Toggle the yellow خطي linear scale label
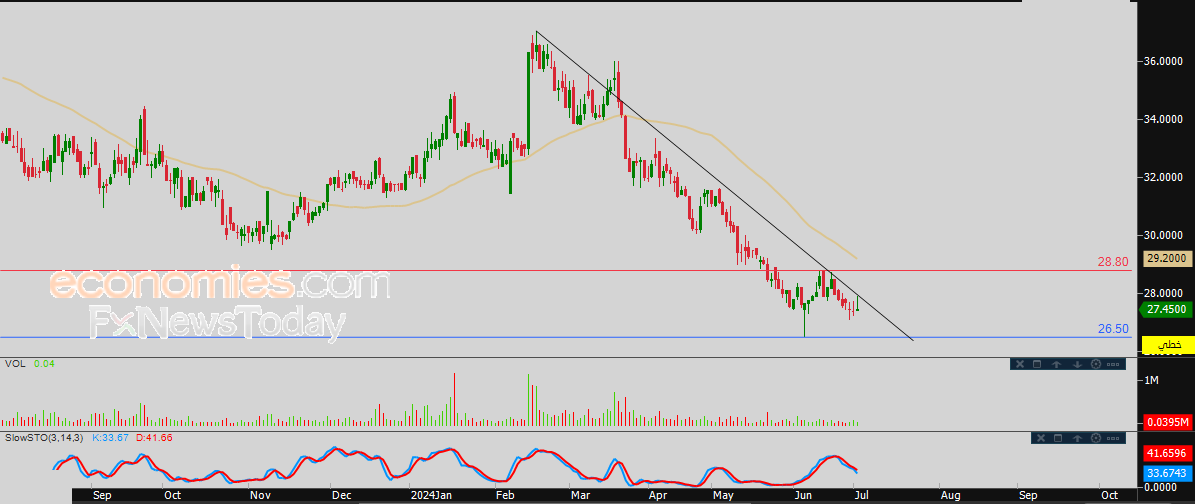The height and width of the screenshot is (504, 1195). pyautogui.click(x=1167, y=345)
